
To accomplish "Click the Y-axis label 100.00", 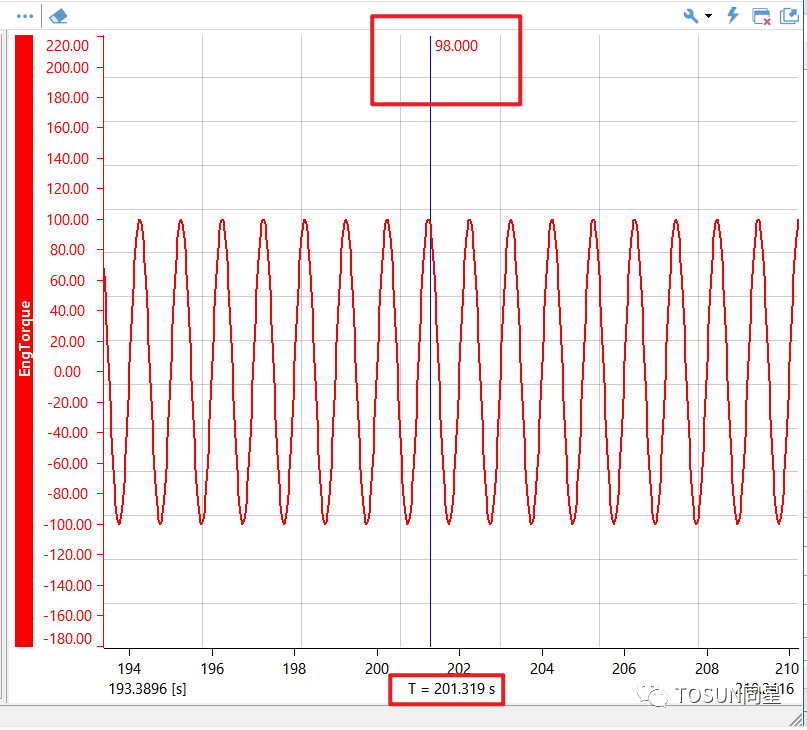I will pos(67,220).
